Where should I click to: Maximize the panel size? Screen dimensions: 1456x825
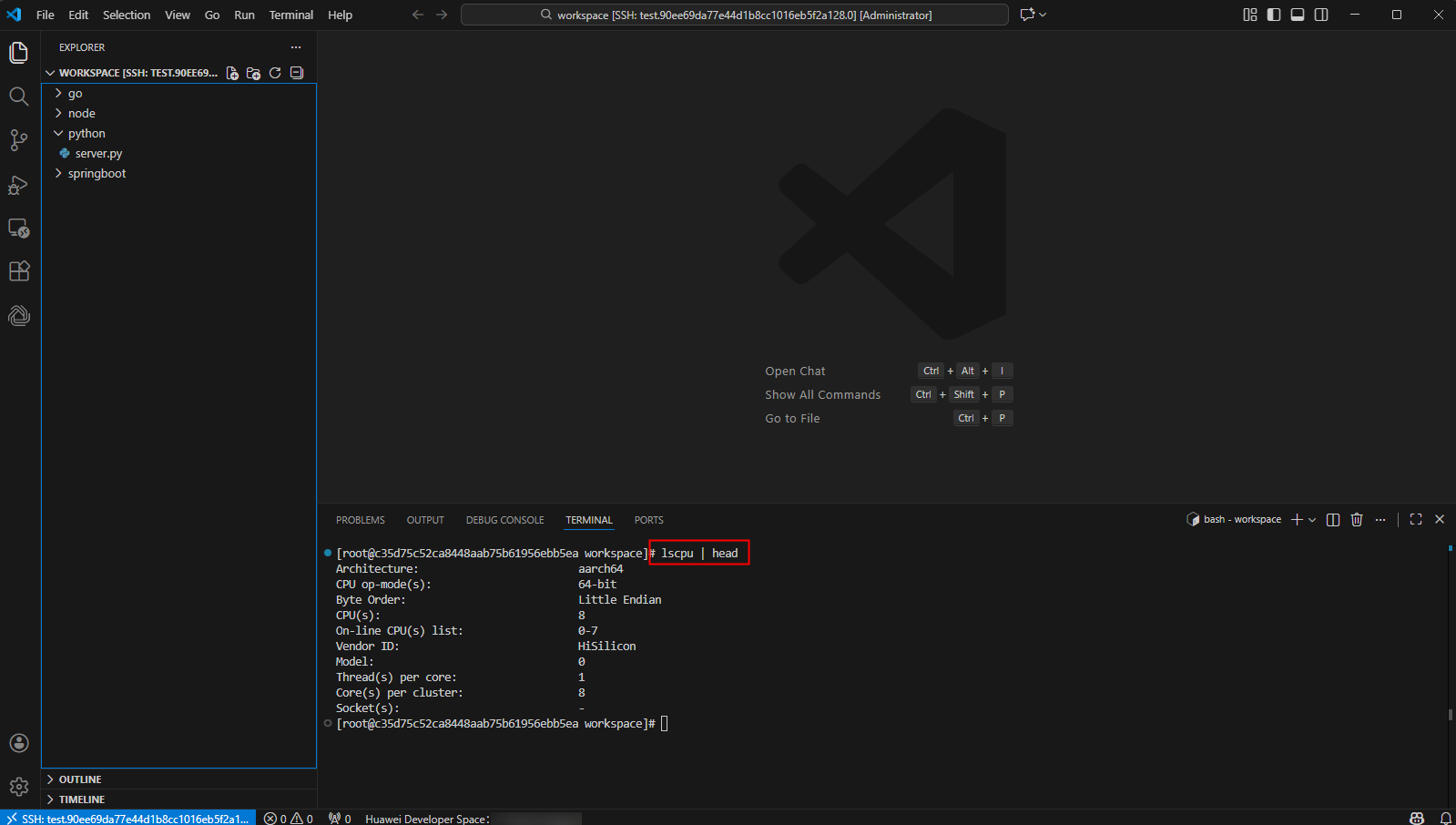tap(1416, 519)
